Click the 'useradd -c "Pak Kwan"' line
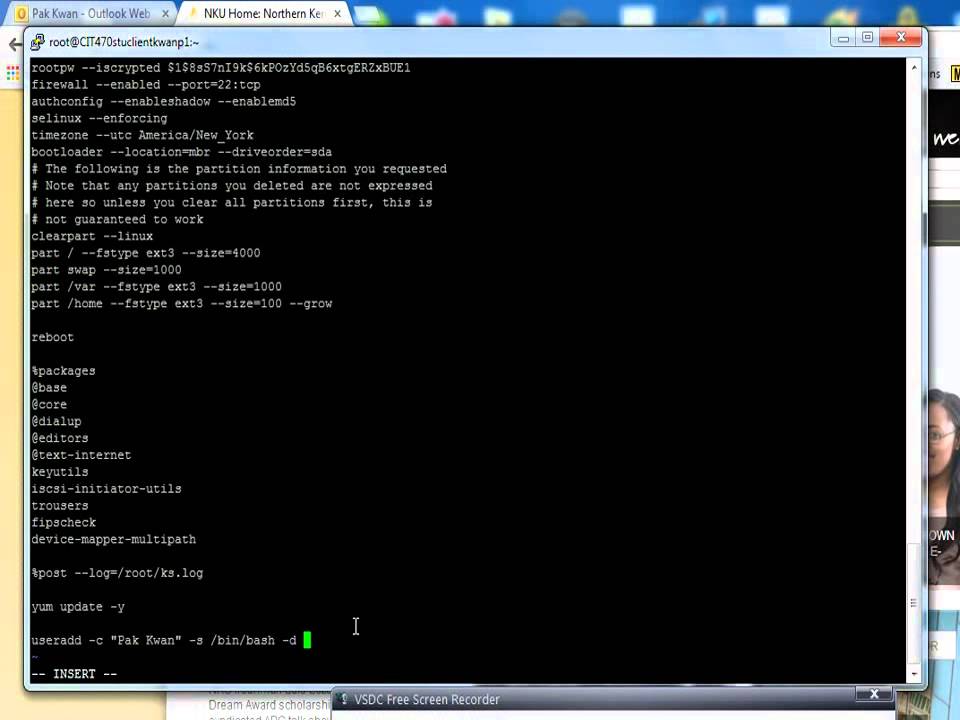The height and width of the screenshot is (720, 960). (163, 640)
